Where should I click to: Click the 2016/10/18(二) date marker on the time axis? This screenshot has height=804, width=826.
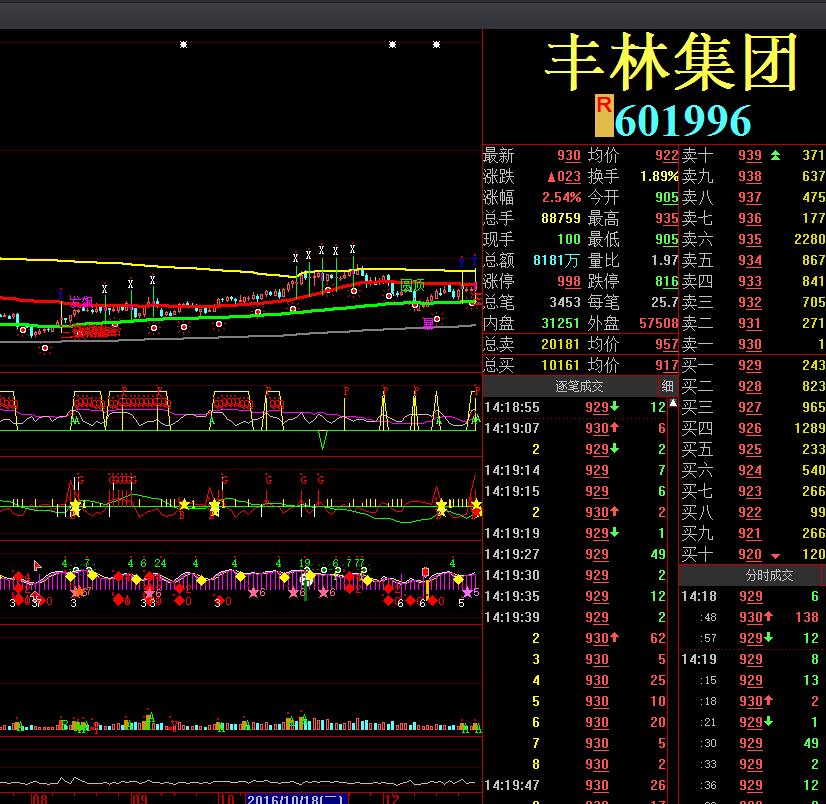point(297,799)
